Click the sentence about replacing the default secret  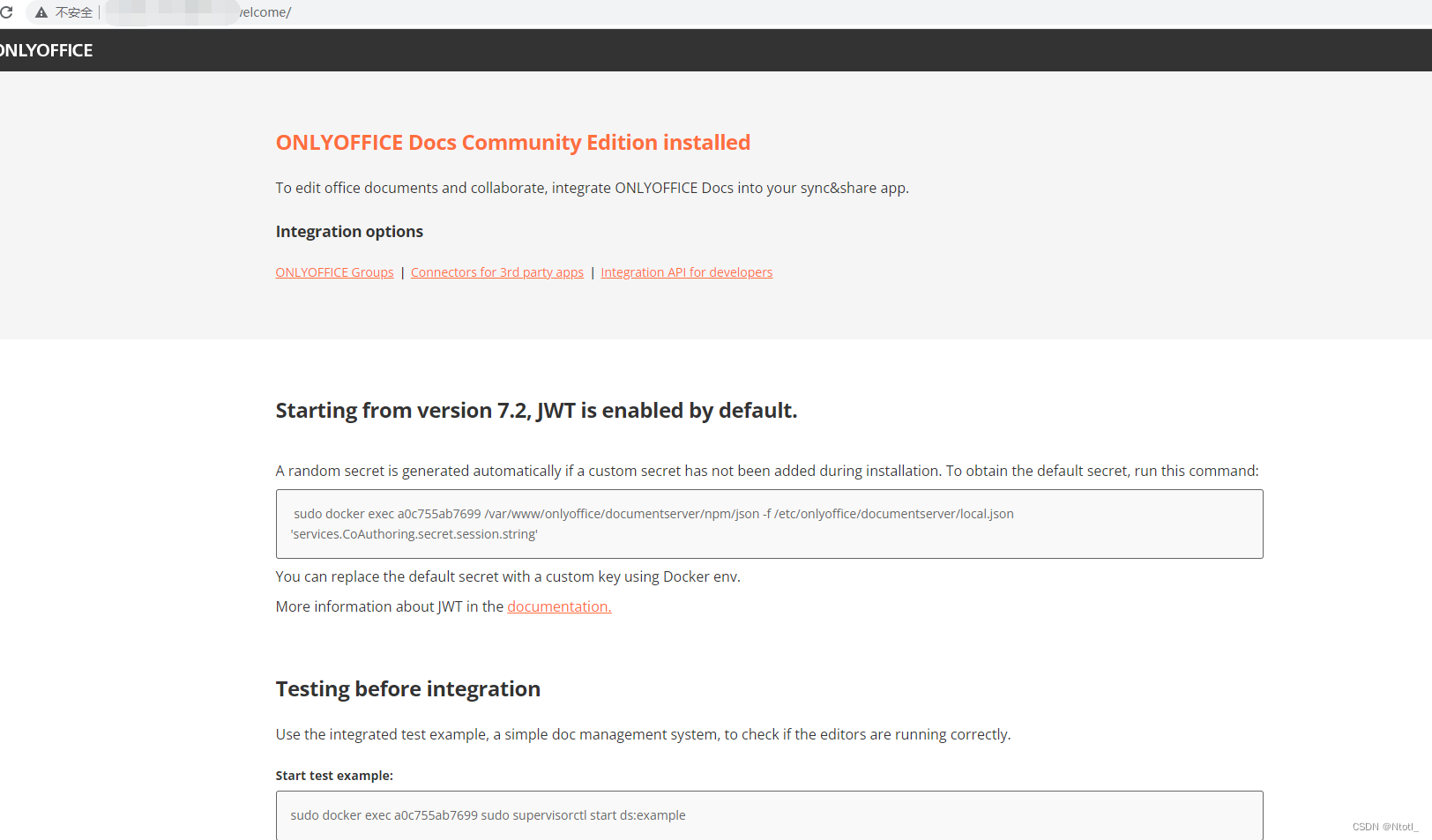tap(507, 576)
